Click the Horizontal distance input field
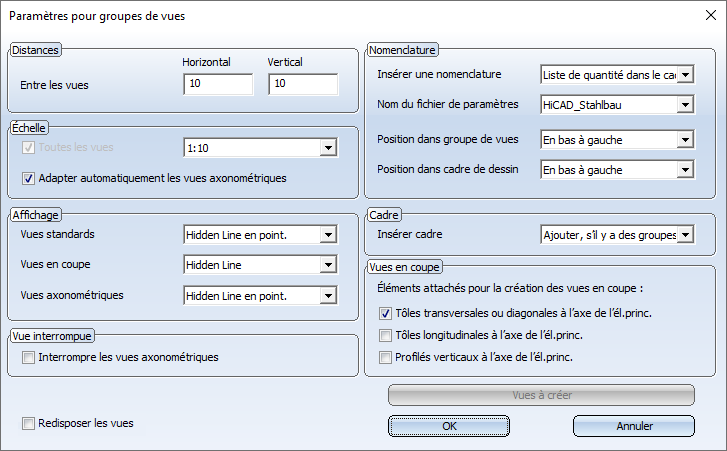Image resolution: width=727 pixels, height=451 pixels. pos(218,84)
